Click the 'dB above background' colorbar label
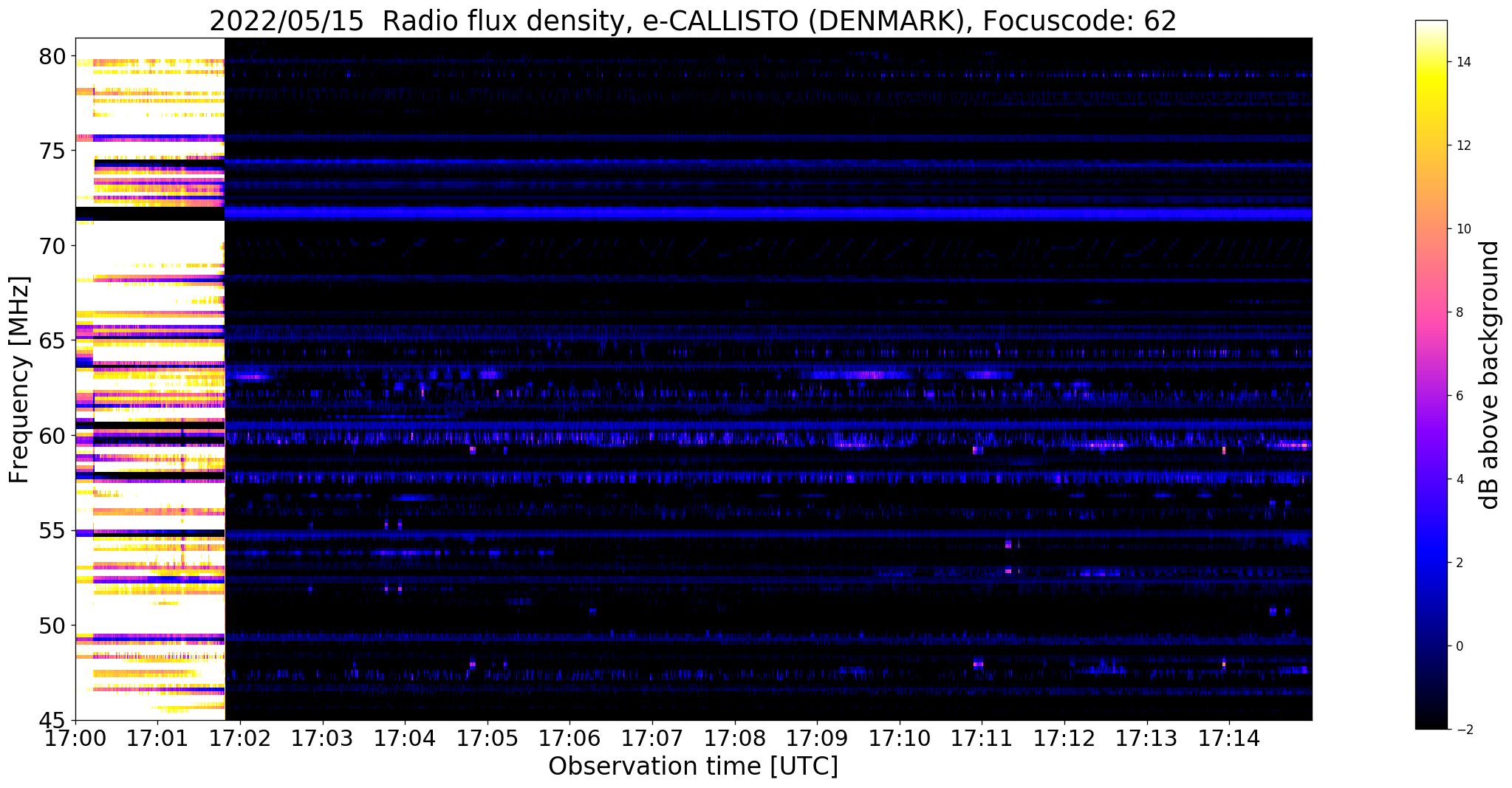 (1490, 375)
